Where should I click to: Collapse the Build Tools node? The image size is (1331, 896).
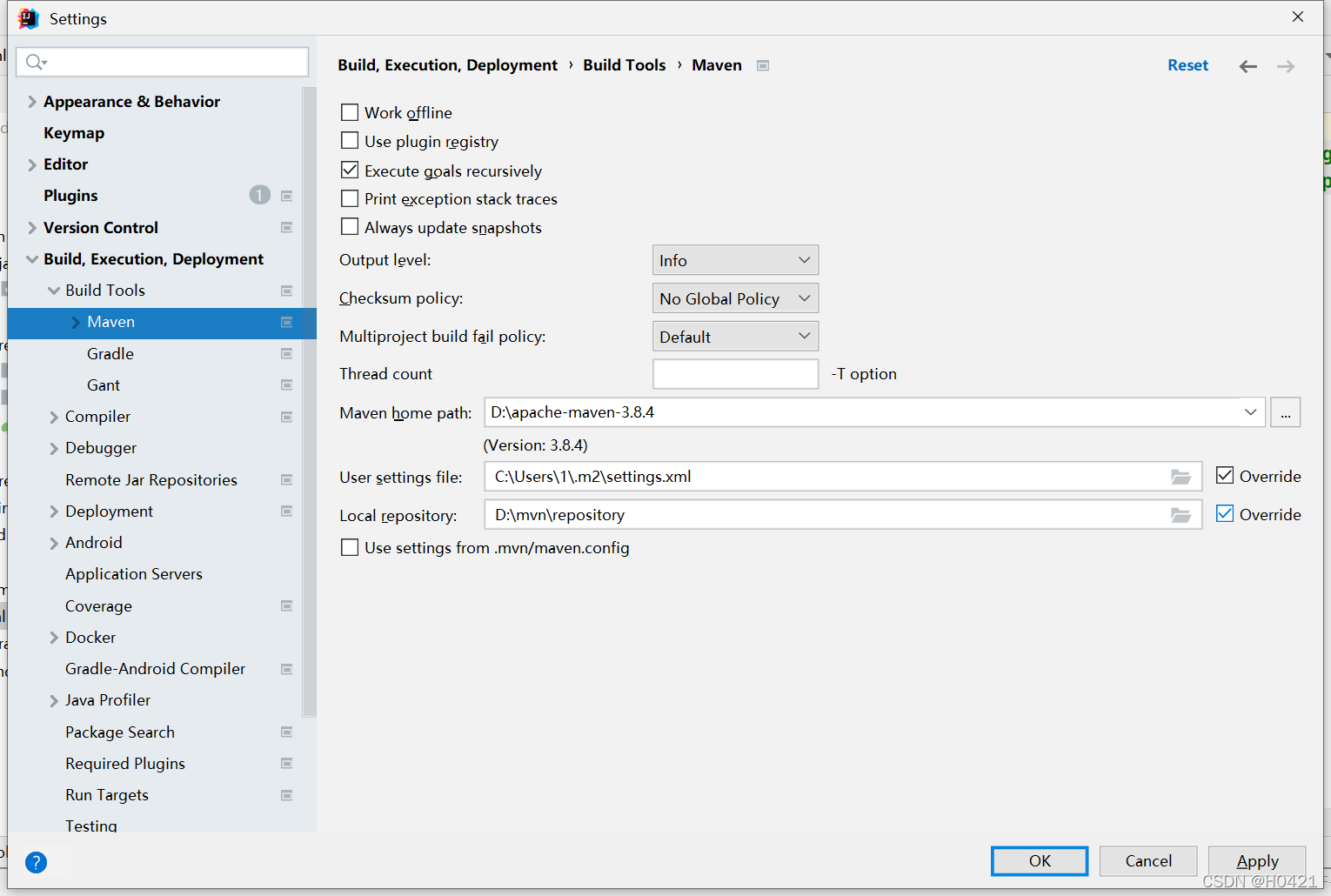[54, 291]
